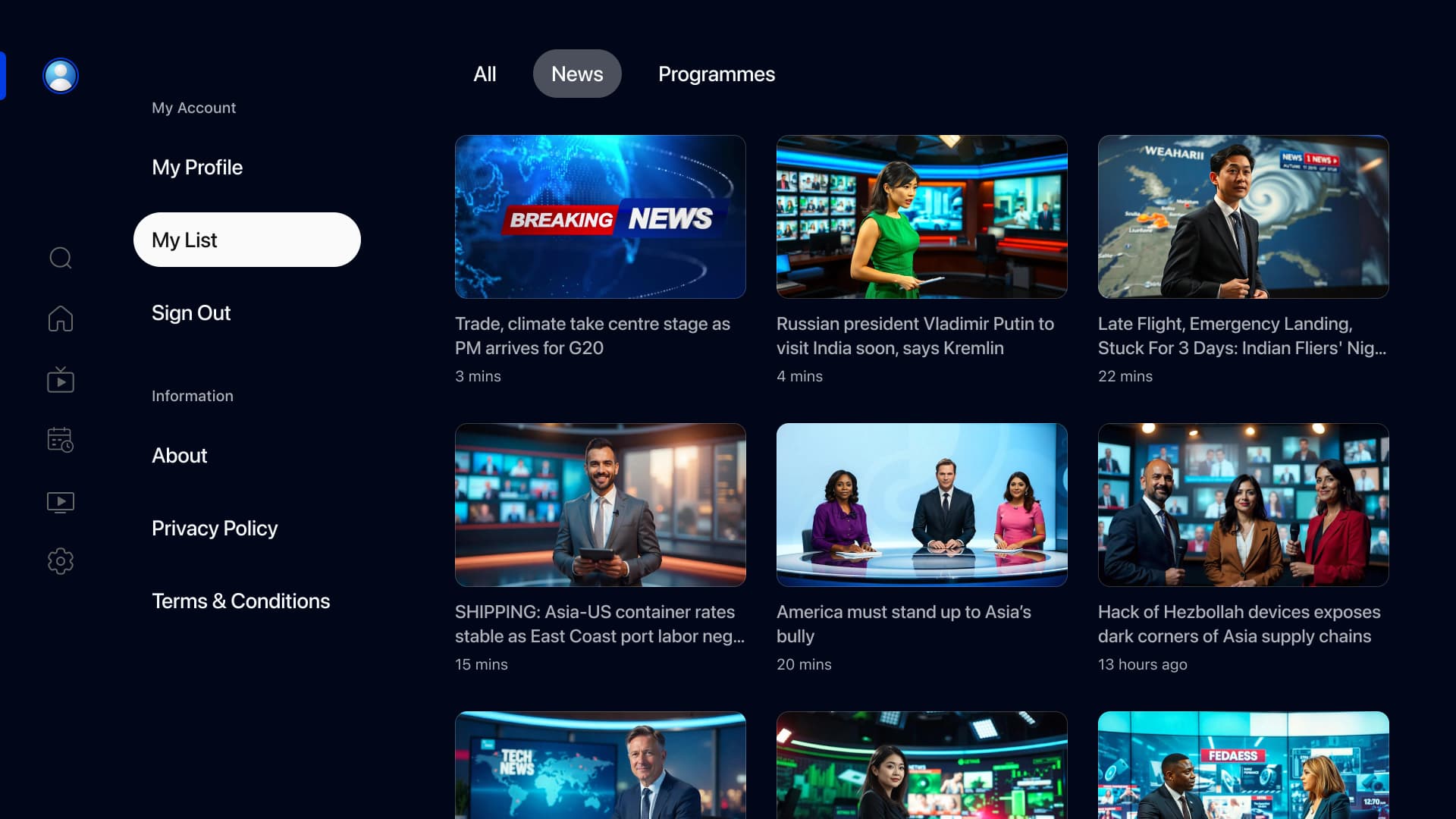1456x819 pixels.
Task: Switch to the All tab
Action: tap(485, 74)
